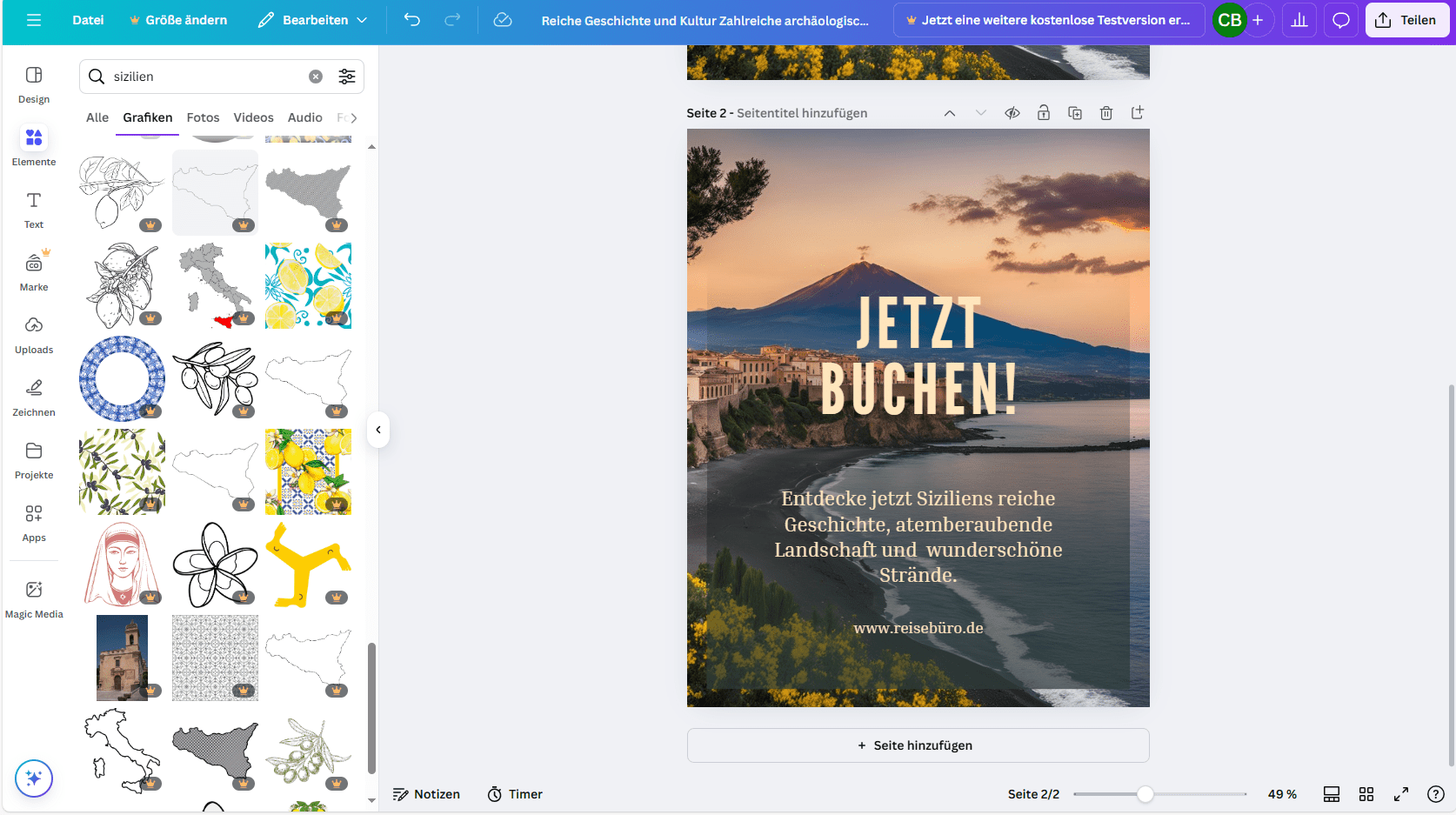Collapse the side panel with chevron
This screenshot has width=1456, height=815.
378,430
